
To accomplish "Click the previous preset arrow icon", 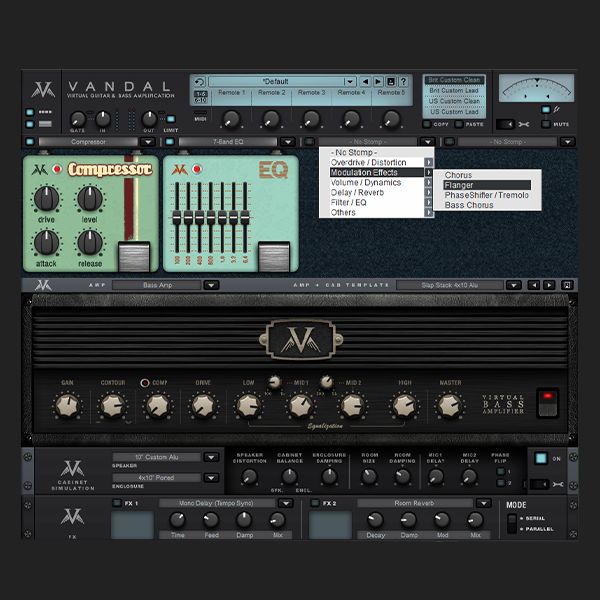I will click(x=365, y=81).
